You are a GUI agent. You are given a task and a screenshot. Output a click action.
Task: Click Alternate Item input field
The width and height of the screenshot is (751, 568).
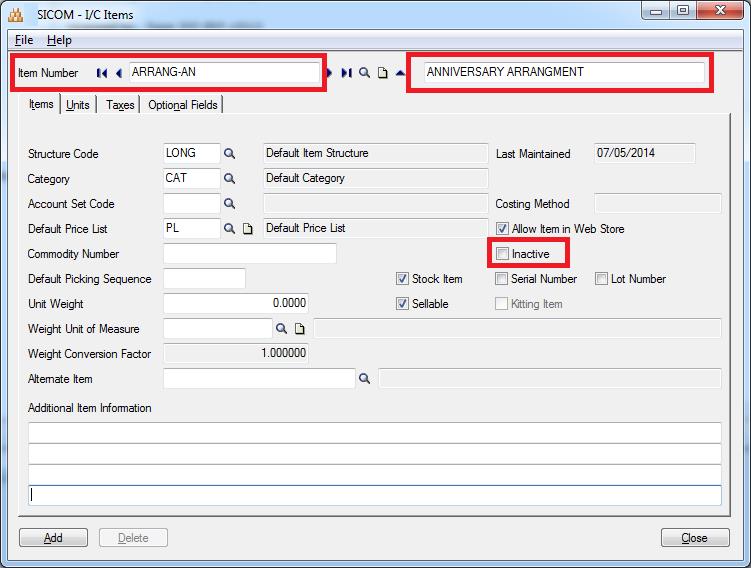[259, 378]
